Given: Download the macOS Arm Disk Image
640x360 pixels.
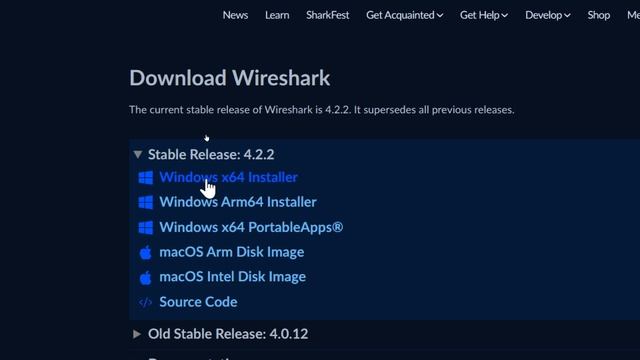Looking at the screenshot, I should (x=232, y=252).
